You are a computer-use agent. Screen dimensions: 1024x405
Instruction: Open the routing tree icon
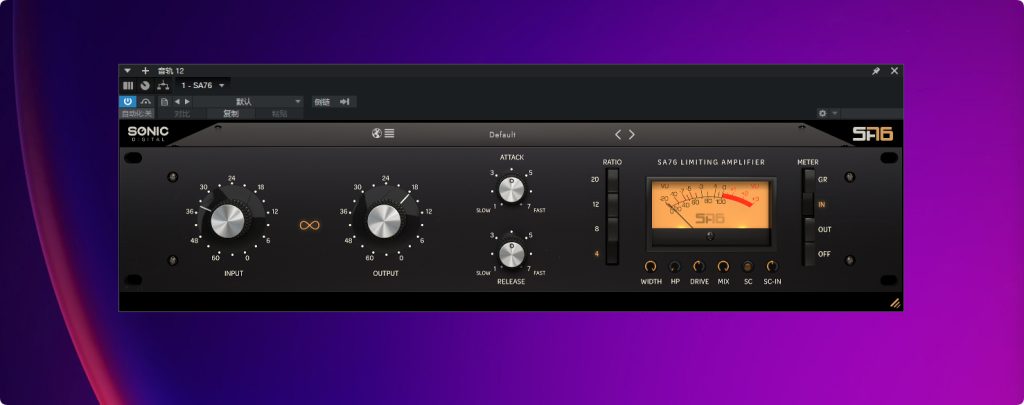click(x=163, y=86)
